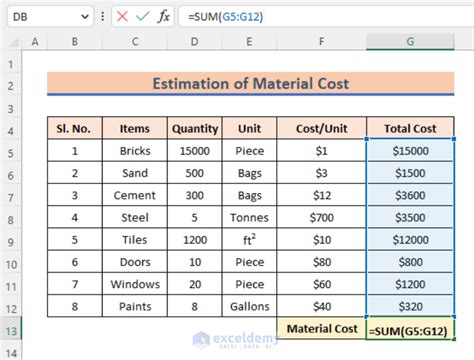Select column D header
This screenshot has height=360, width=474.
(x=194, y=42)
